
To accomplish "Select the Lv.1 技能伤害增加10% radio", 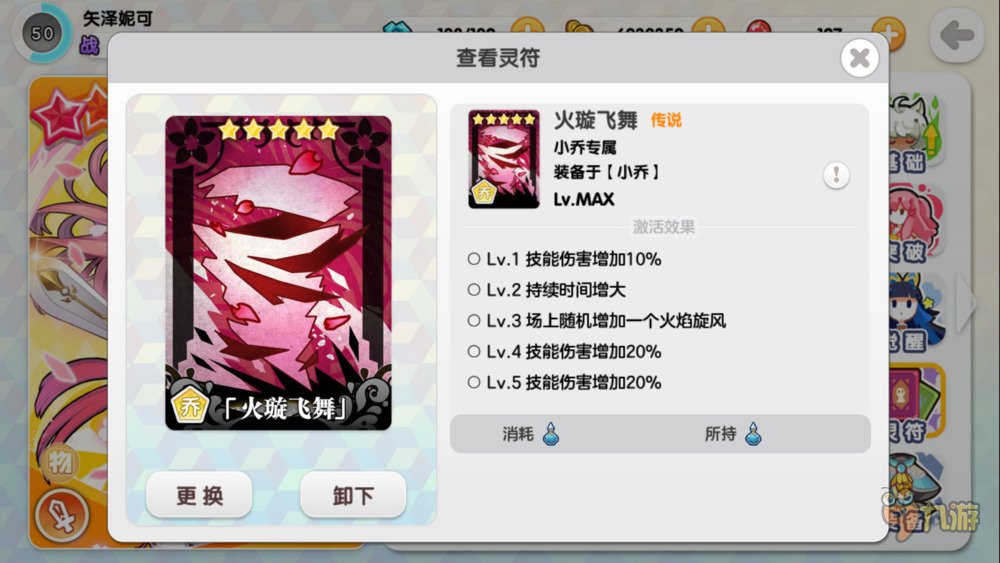I will coord(473,259).
